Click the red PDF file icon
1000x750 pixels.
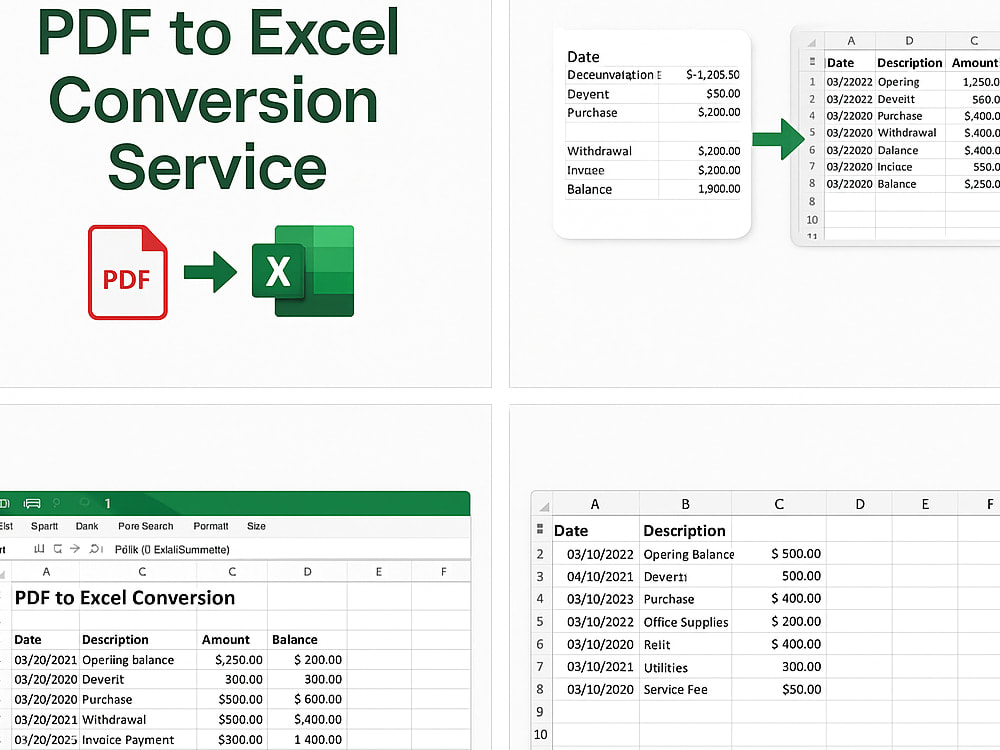point(128,272)
